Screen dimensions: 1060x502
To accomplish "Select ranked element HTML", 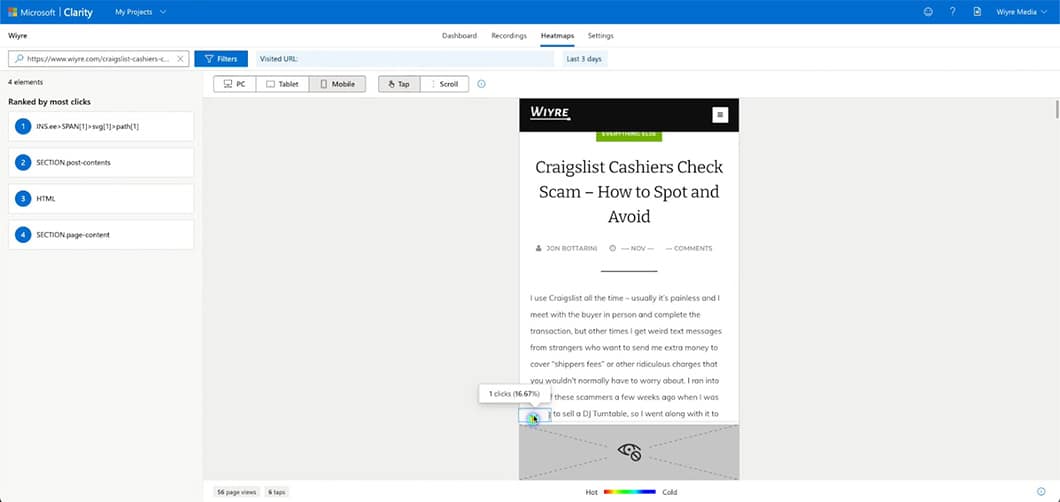I will tap(101, 199).
